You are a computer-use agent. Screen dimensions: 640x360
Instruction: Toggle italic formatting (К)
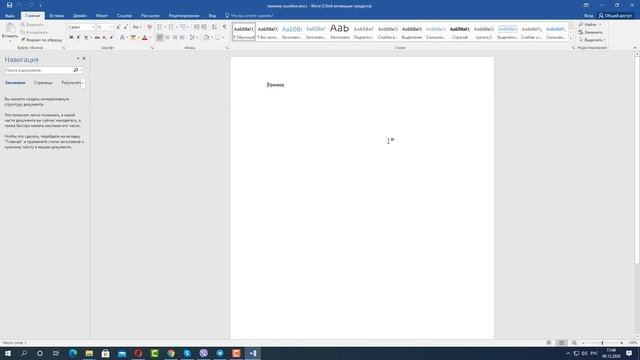click(x=78, y=38)
